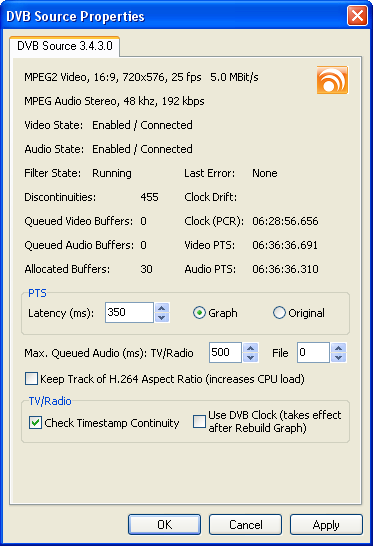Focus the TV/Radio 500 input field
The width and height of the screenshot is (373, 546).
click(x=225, y=352)
